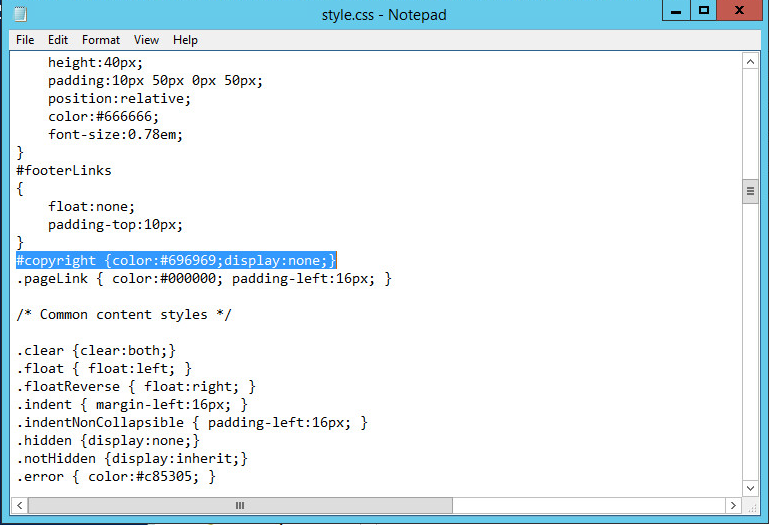The height and width of the screenshot is (525, 769).
Task: Click the vertical scrollbar down arrow
Action: point(750,488)
